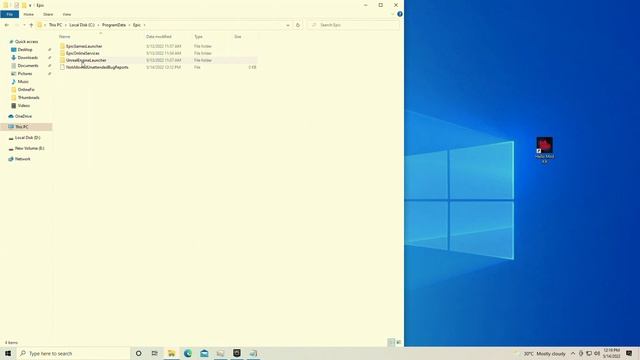The width and height of the screenshot is (640, 360).
Task: Open the Windows Start menu
Action: coord(8,353)
